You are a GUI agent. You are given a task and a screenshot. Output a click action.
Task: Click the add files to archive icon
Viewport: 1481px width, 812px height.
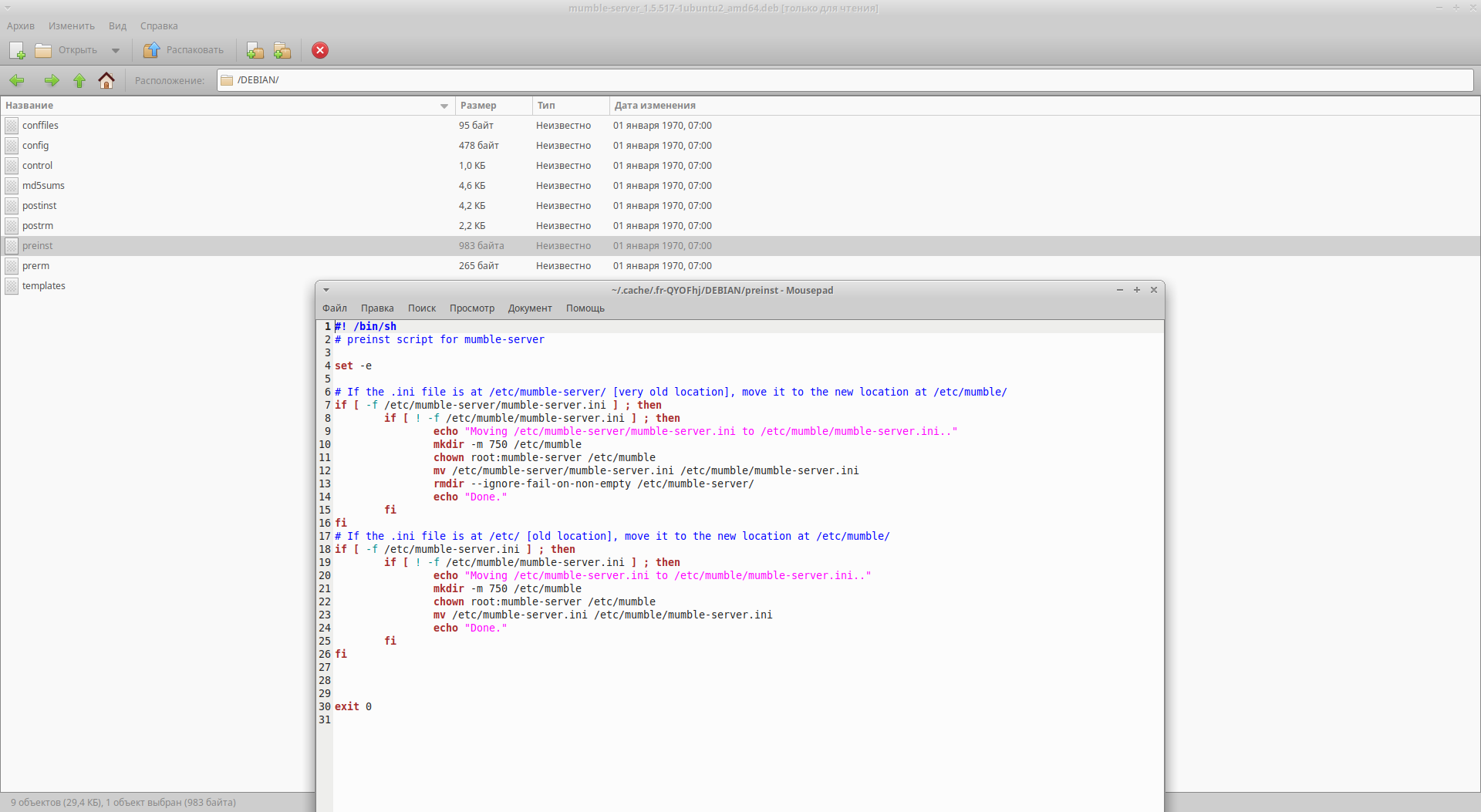tap(255, 51)
